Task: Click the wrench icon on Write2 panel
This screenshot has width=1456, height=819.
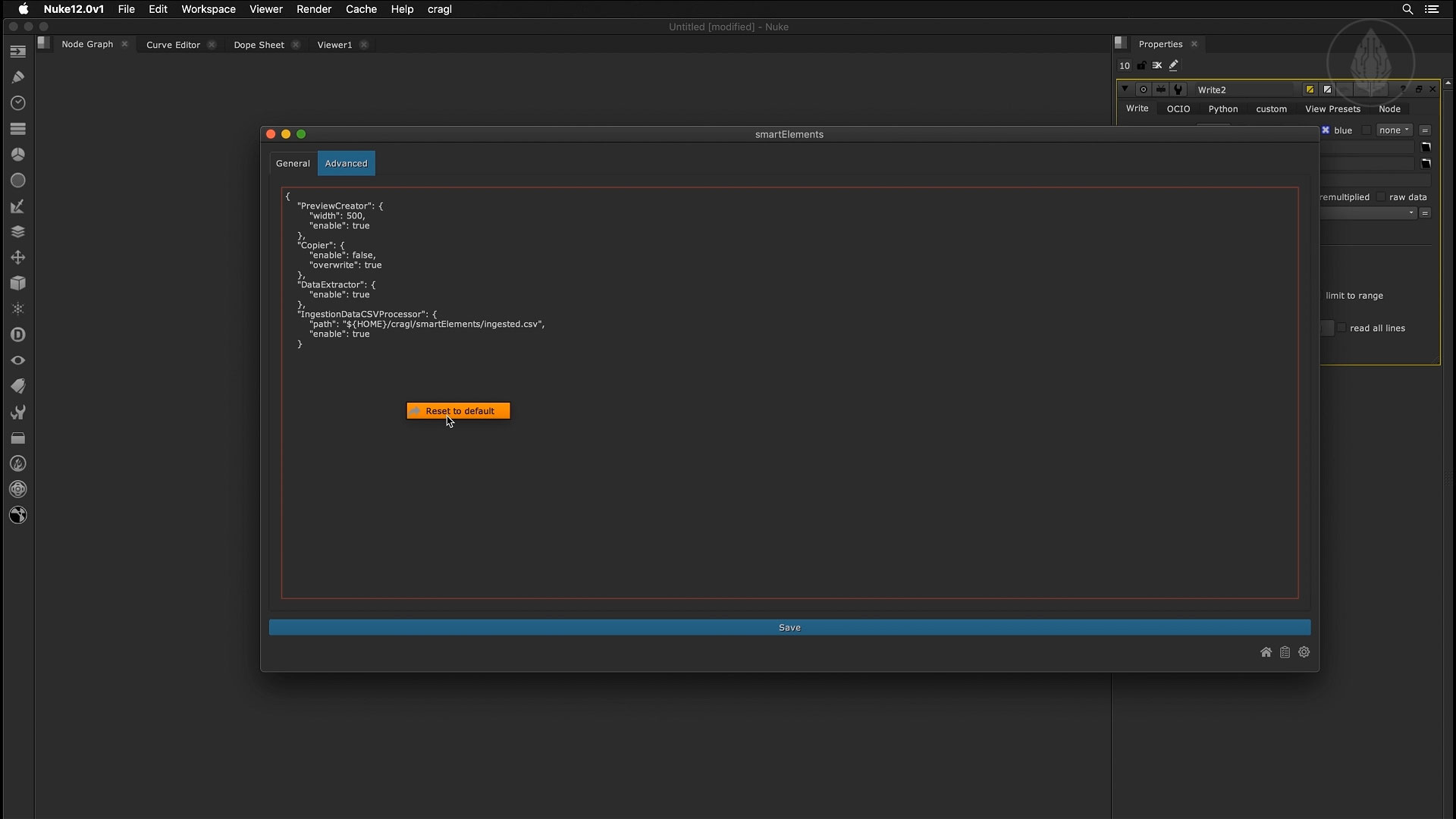Action: pyautogui.click(x=1178, y=89)
